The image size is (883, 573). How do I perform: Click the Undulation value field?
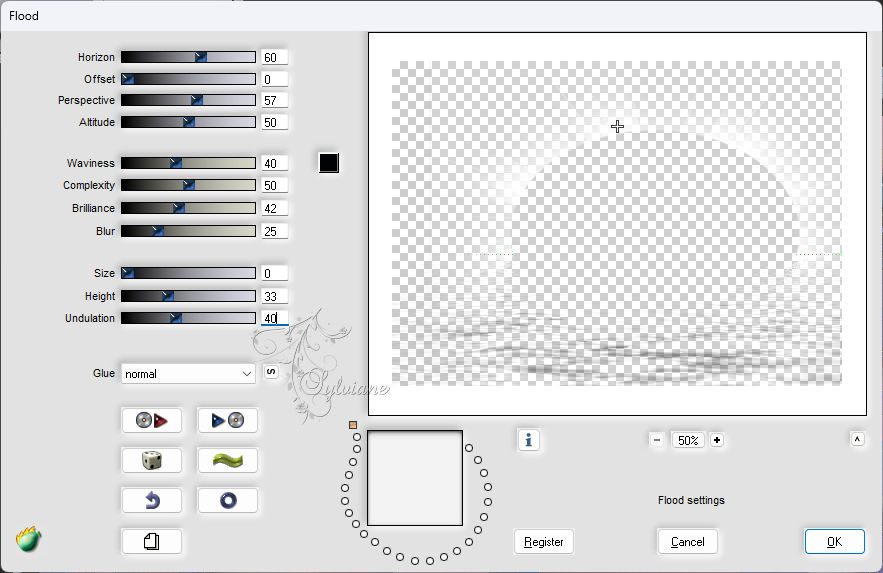pos(274,319)
